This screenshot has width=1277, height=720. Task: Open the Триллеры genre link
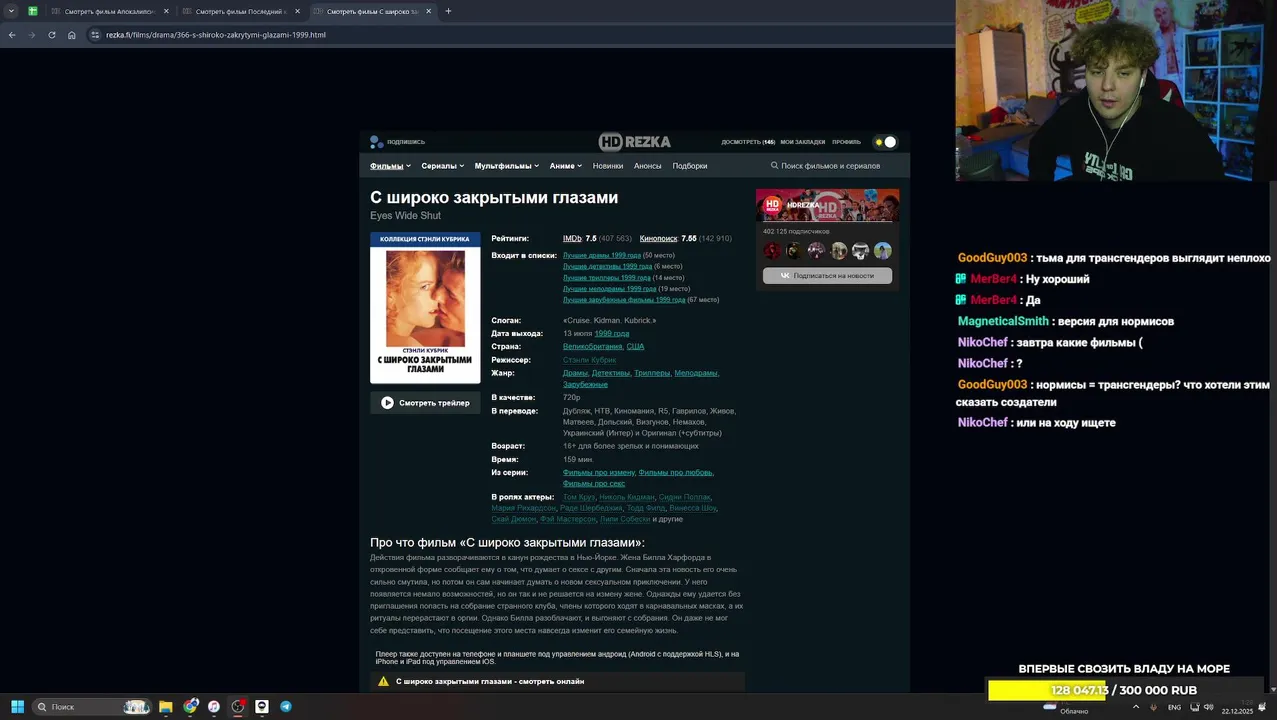(652, 373)
